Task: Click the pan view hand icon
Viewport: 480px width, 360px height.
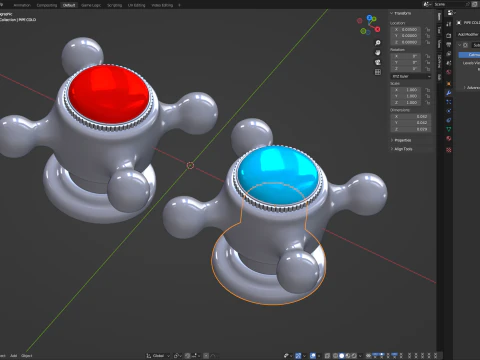Action: click(x=378, y=53)
